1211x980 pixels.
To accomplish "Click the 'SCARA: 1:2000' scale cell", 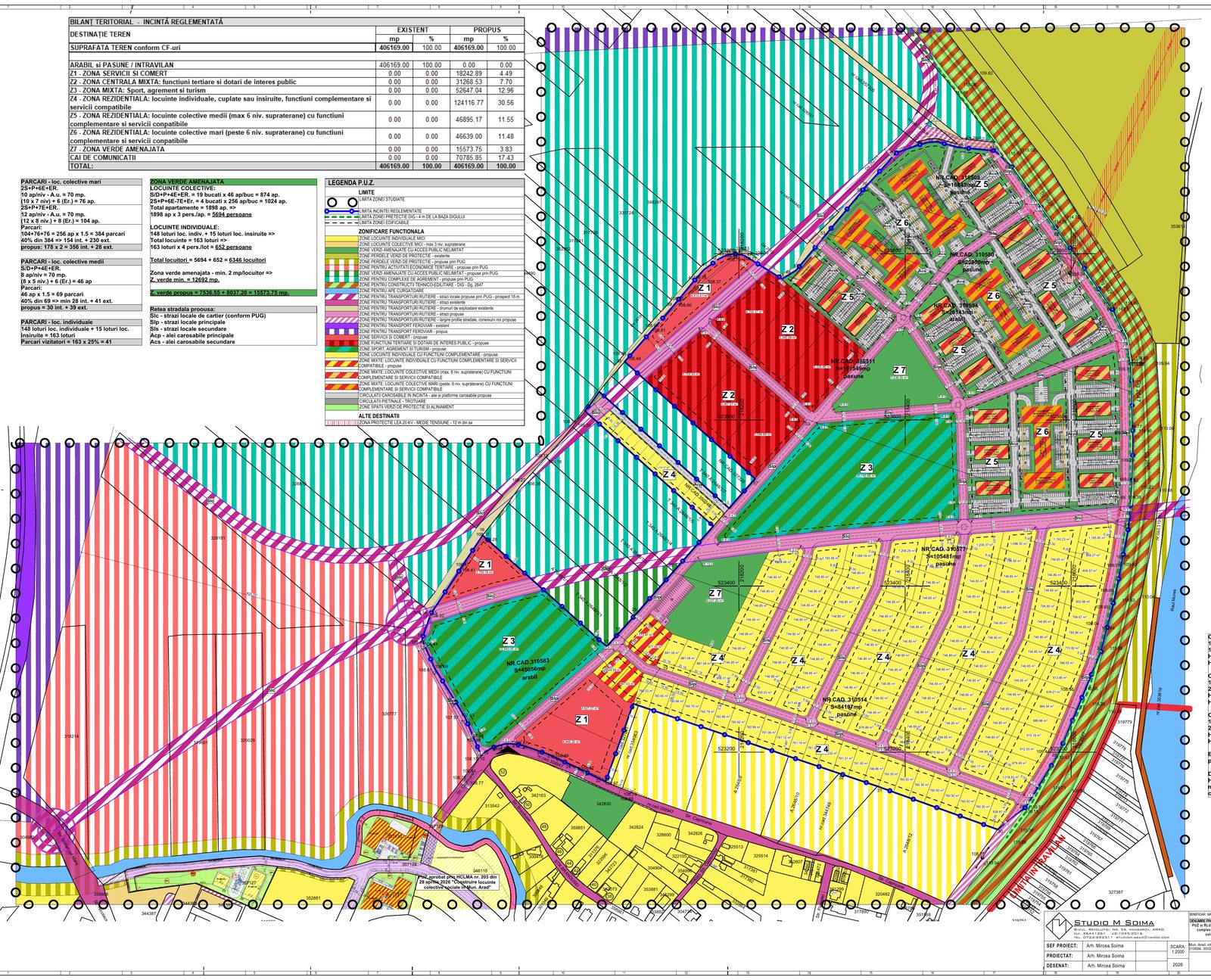I will point(1178,949).
